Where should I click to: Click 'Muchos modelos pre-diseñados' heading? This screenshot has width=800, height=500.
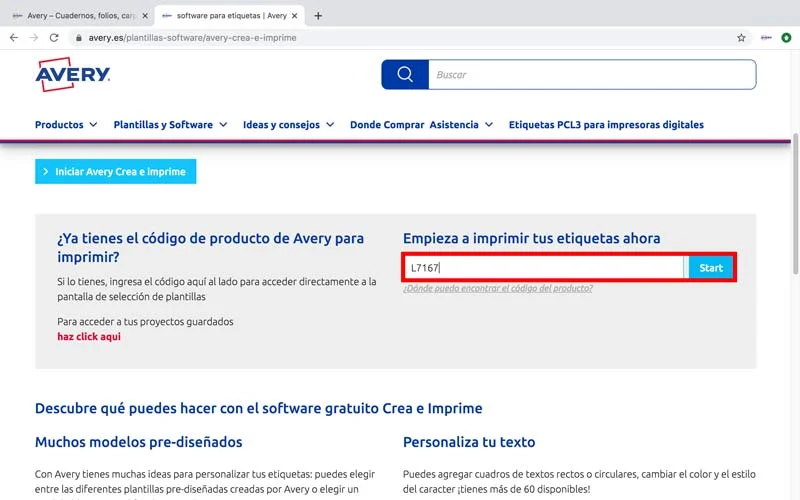tap(139, 442)
